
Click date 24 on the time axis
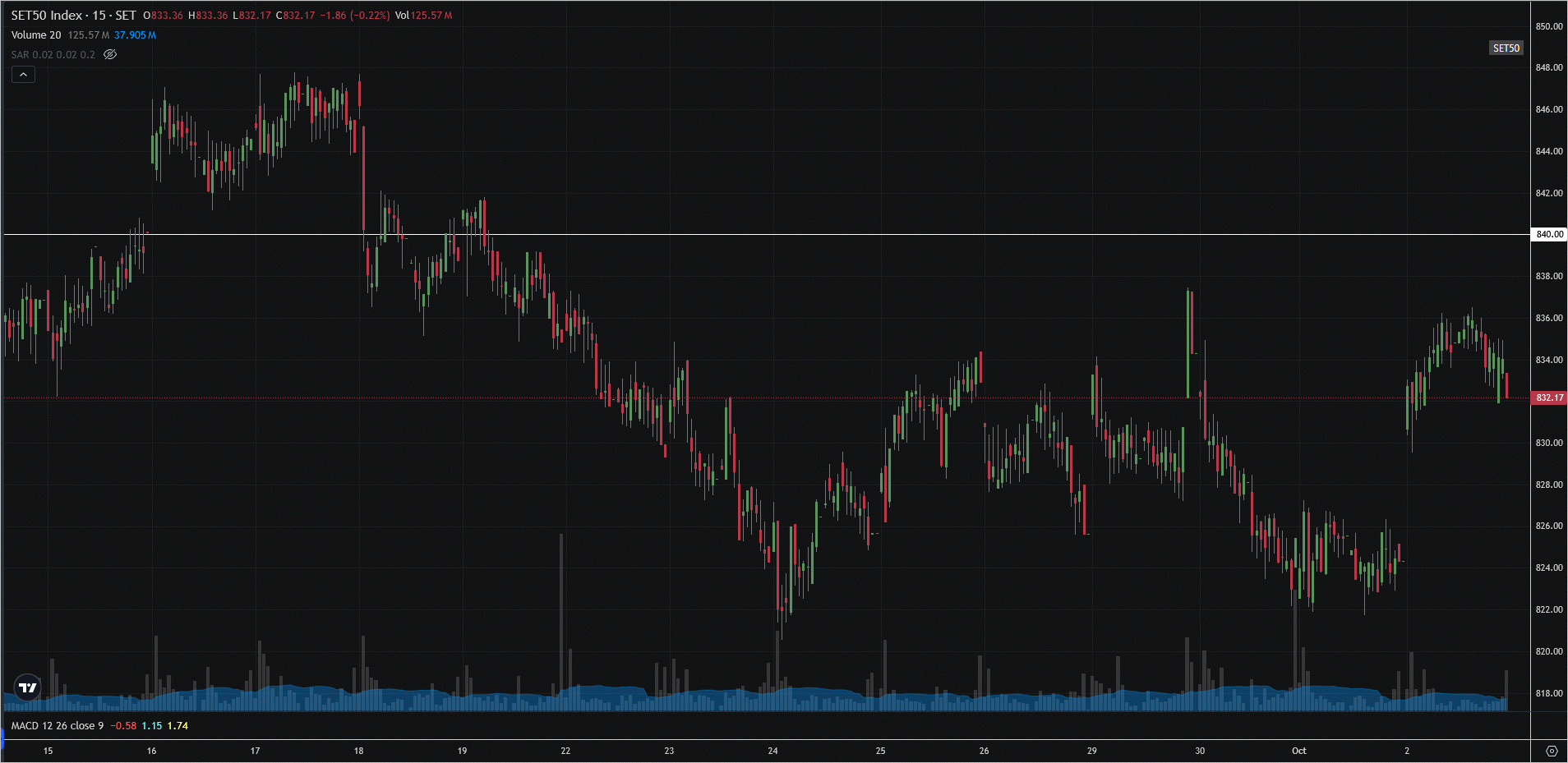[x=772, y=751]
